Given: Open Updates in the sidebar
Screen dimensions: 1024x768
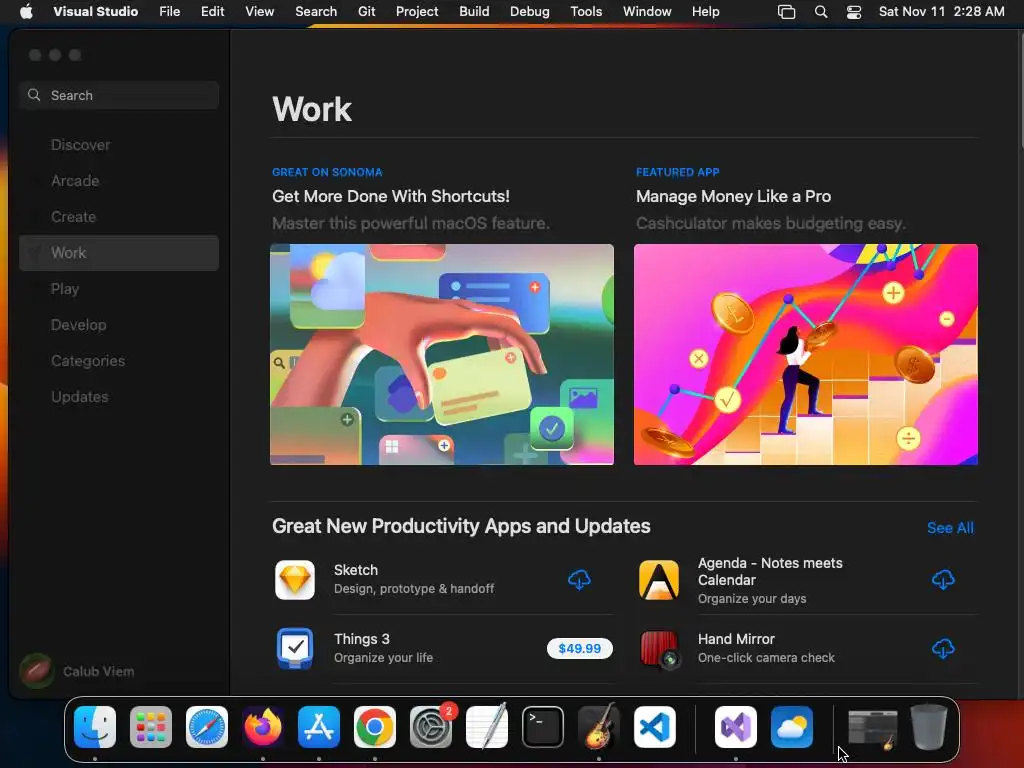Looking at the screenshot, I should click(119, 396).
